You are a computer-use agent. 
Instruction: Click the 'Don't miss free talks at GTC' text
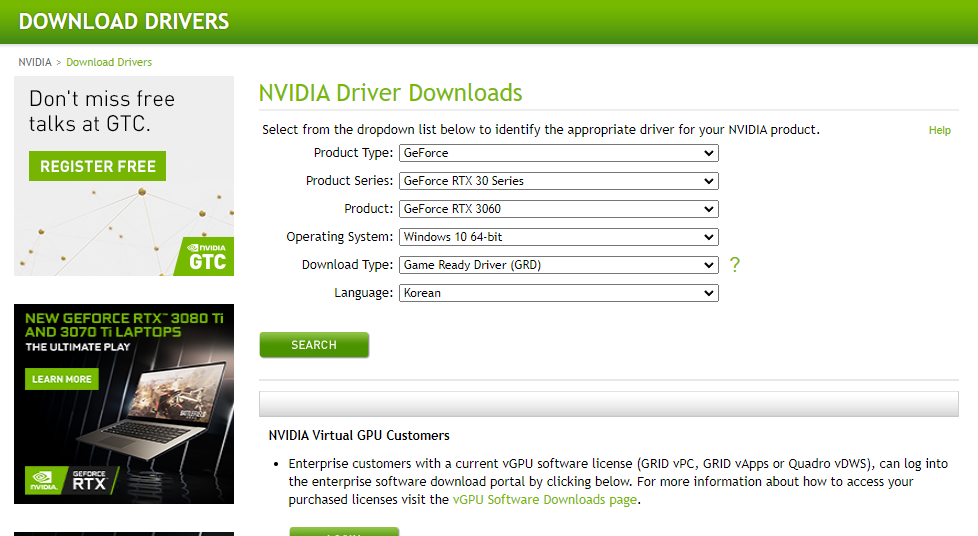[102, 111]
